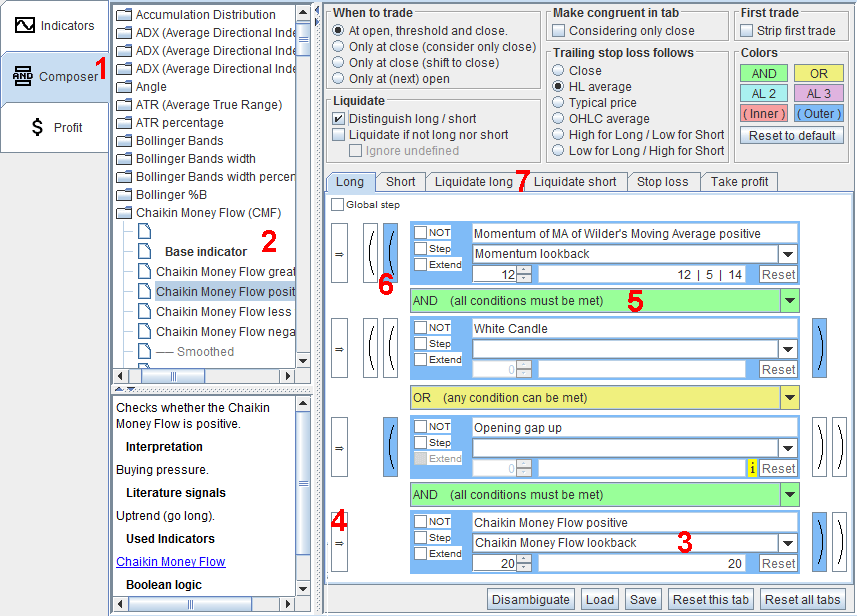Toggle the blue close parenthesis on White Candle row

click(819, 348)
